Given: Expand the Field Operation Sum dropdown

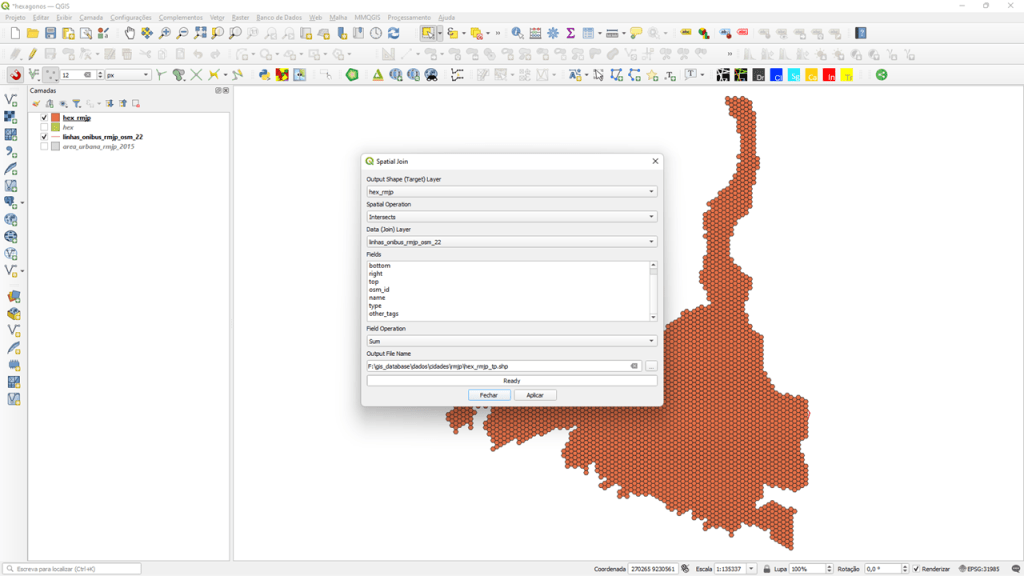Looking at the screenshot, I should (x=511, y=341).
